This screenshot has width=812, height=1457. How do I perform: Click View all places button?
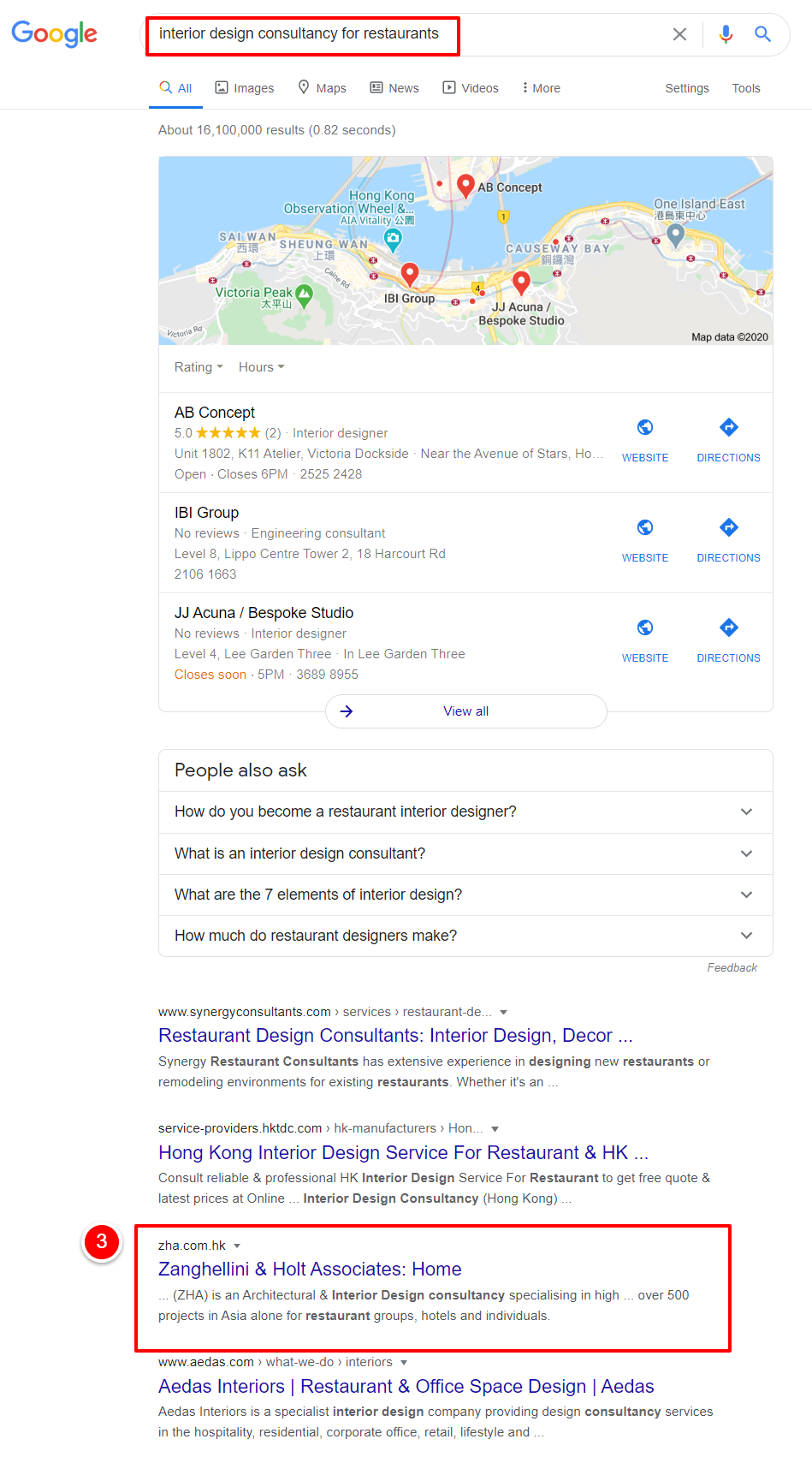[x=466, y=711]
